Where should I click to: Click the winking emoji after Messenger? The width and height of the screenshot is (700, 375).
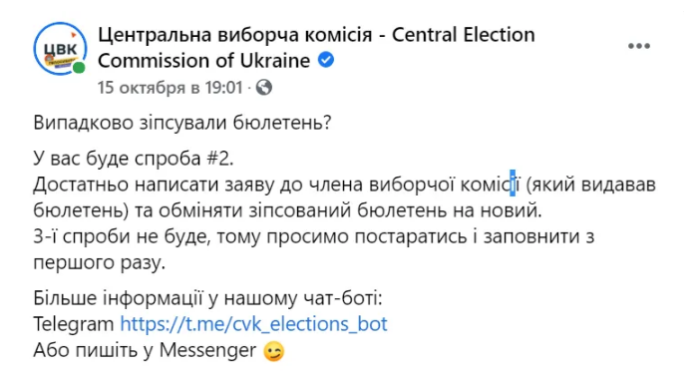274,352
